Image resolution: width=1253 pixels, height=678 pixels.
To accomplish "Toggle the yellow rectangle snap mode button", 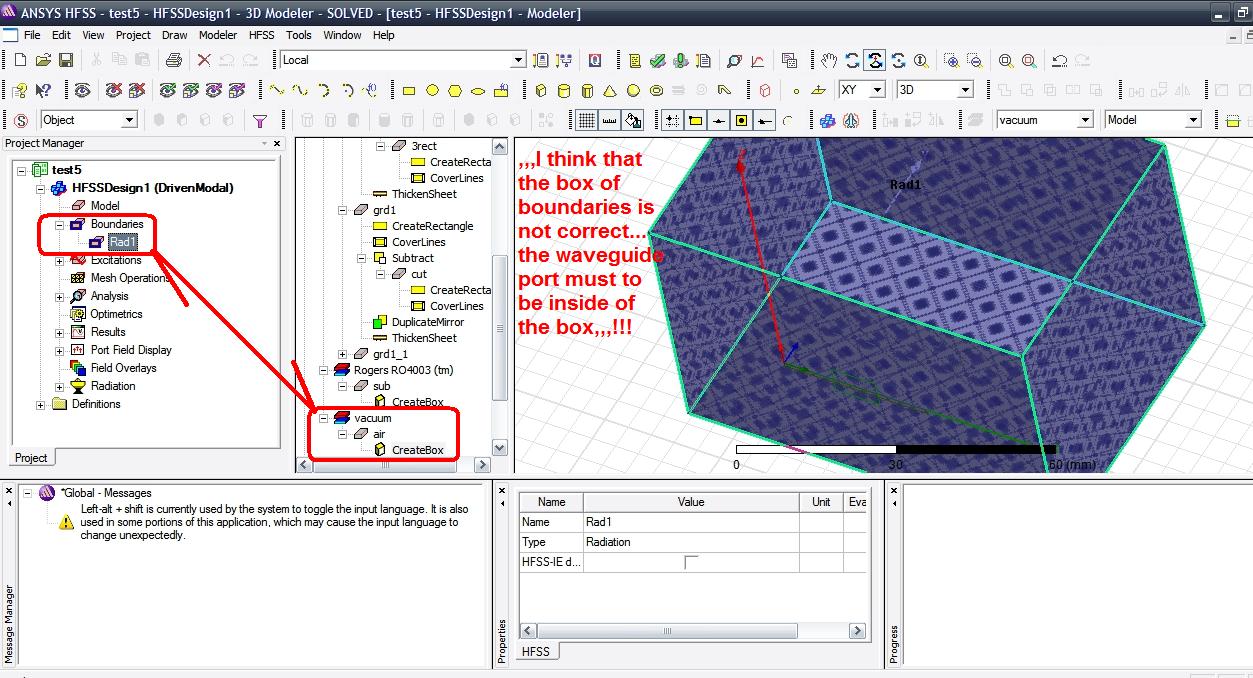I will tap(695, 120).
